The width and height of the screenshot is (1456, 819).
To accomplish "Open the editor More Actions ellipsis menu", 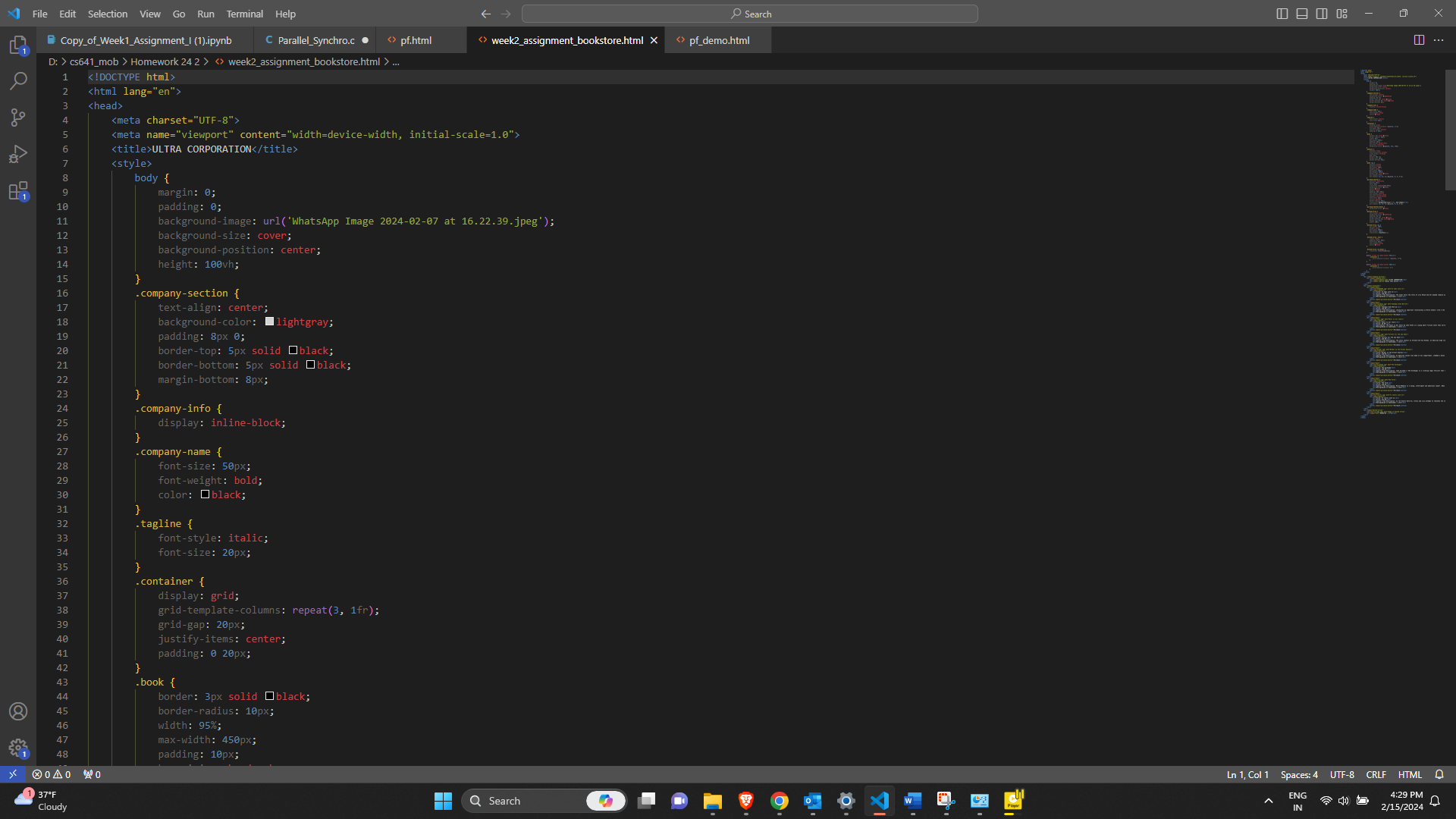I will click(1439, 40).
